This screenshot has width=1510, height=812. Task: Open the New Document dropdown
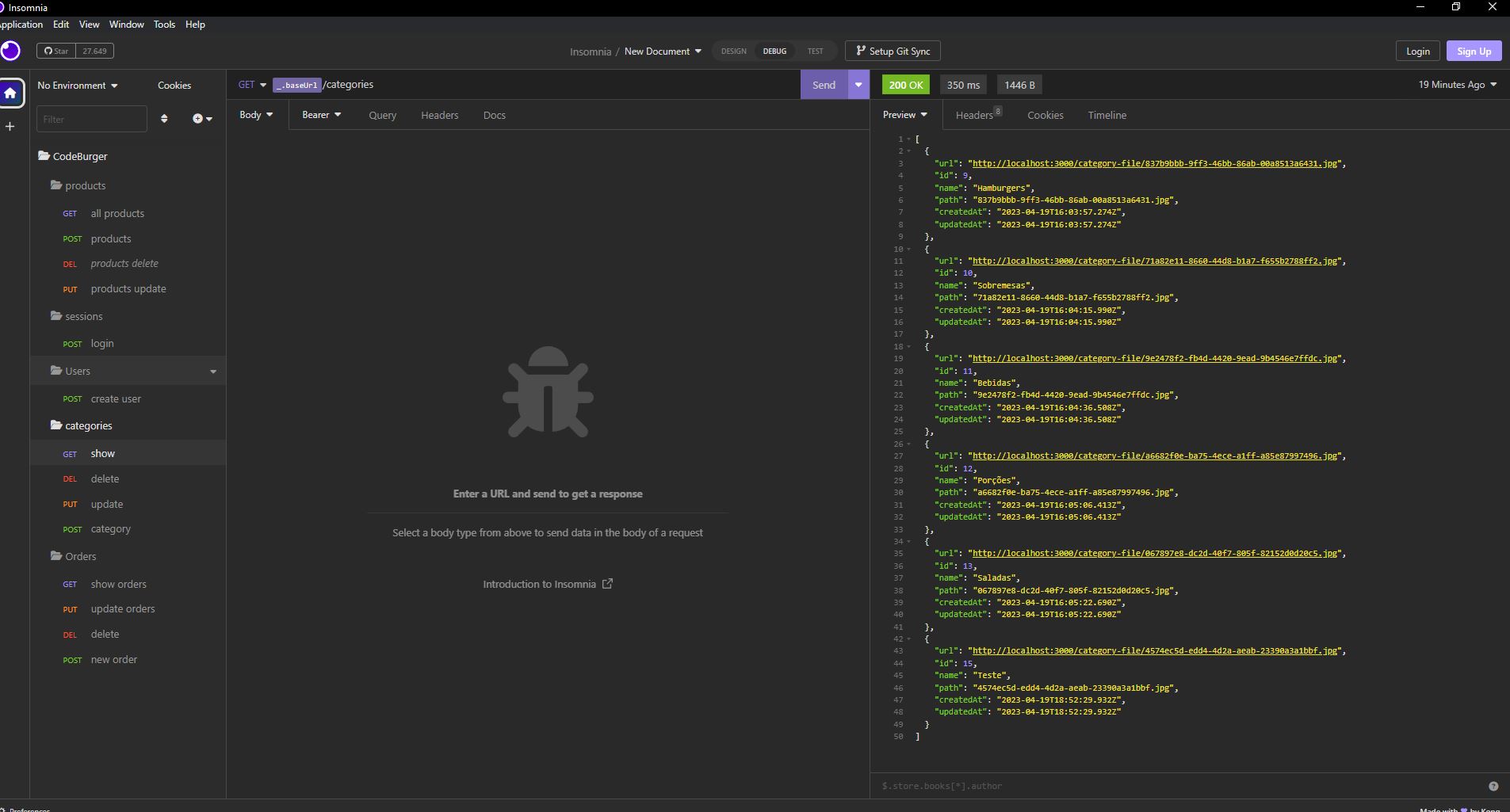click(x=663, y=51)
